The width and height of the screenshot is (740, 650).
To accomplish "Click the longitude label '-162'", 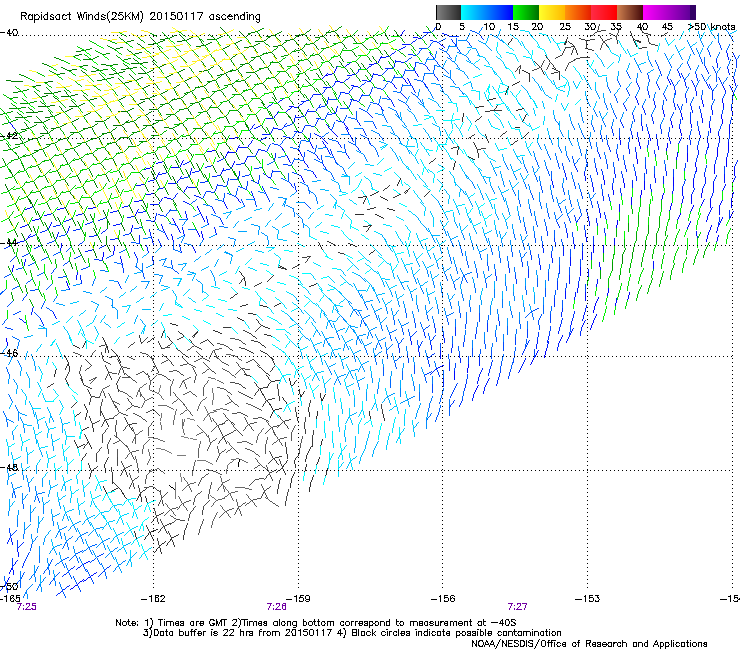I will click(153, 599).
